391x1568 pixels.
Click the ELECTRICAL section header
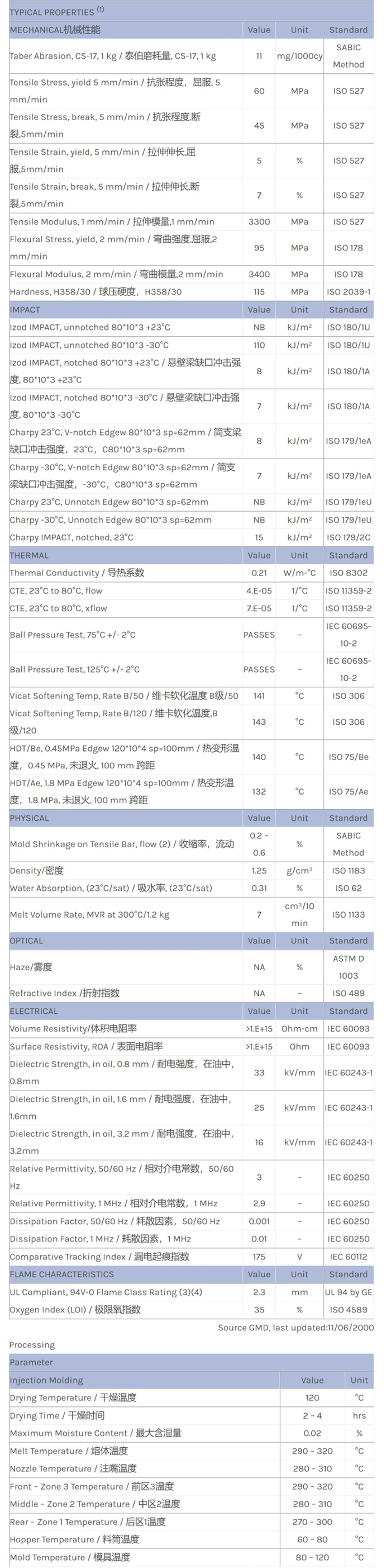click(x=34, y=1011)
